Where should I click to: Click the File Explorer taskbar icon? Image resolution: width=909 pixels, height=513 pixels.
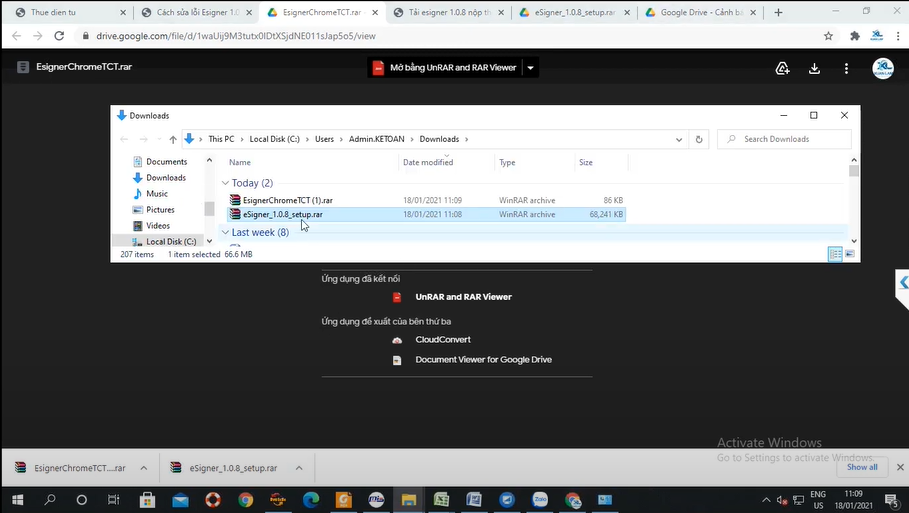coord(409,500)
